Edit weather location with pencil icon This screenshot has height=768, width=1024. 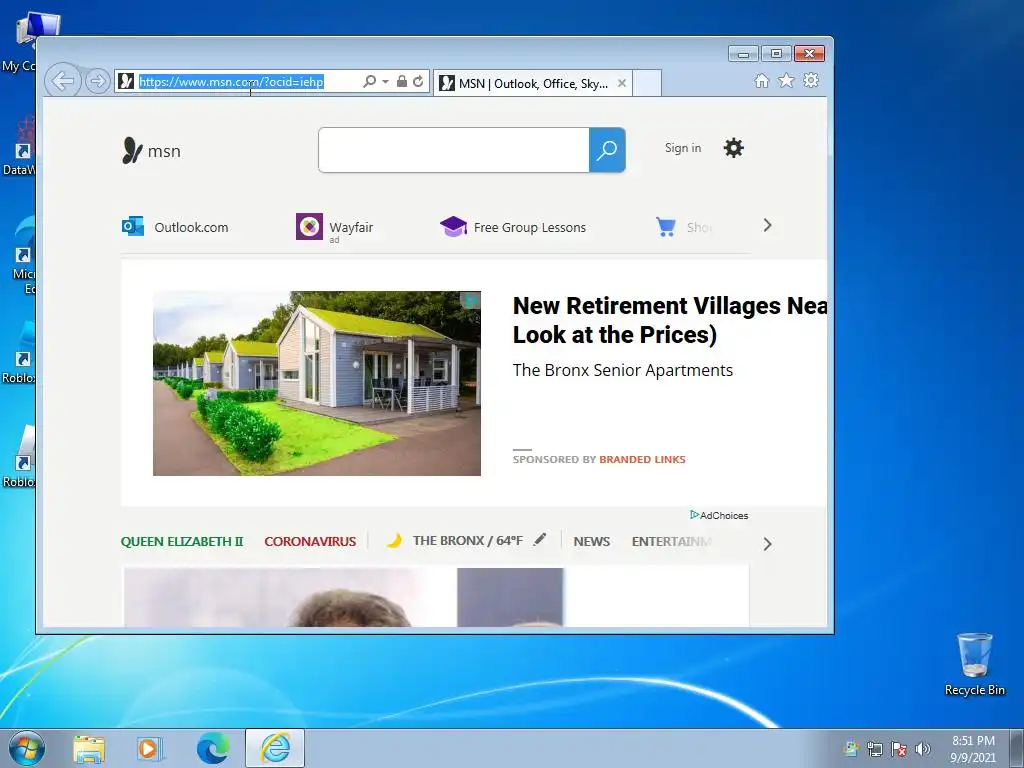click(539, 539)
